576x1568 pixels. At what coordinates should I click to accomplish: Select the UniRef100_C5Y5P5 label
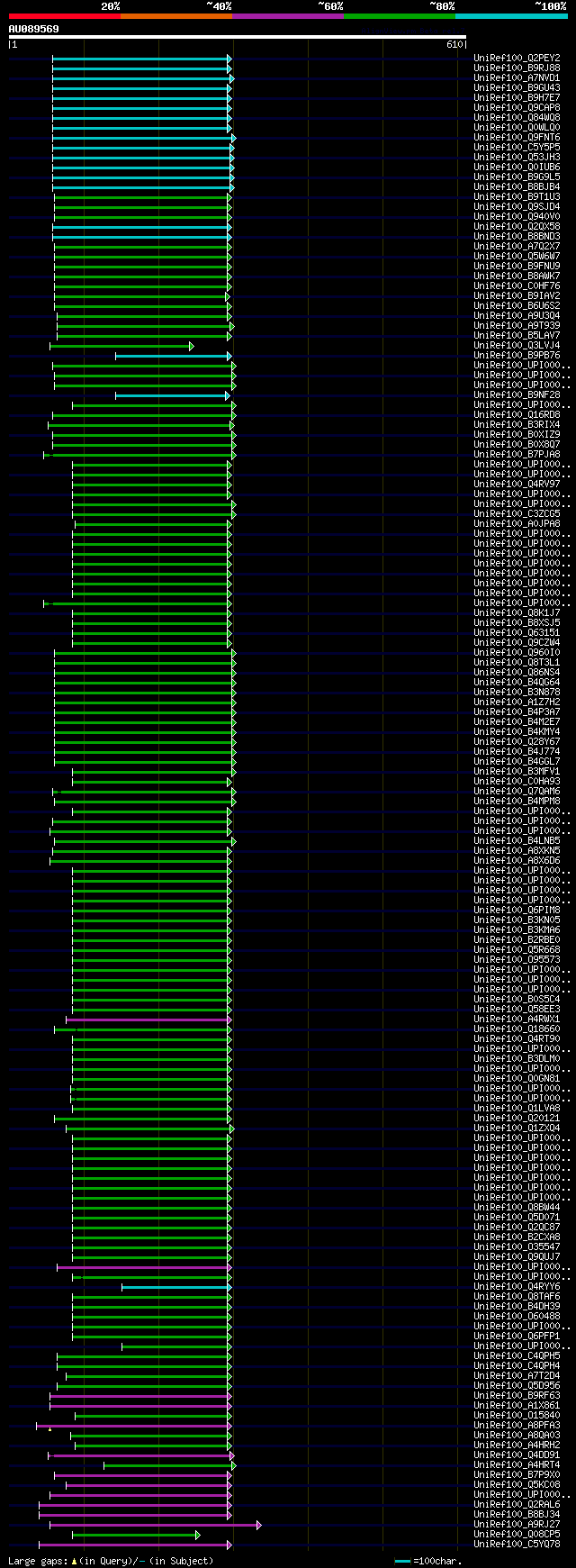pyautogui.click(x=517, y=148)
